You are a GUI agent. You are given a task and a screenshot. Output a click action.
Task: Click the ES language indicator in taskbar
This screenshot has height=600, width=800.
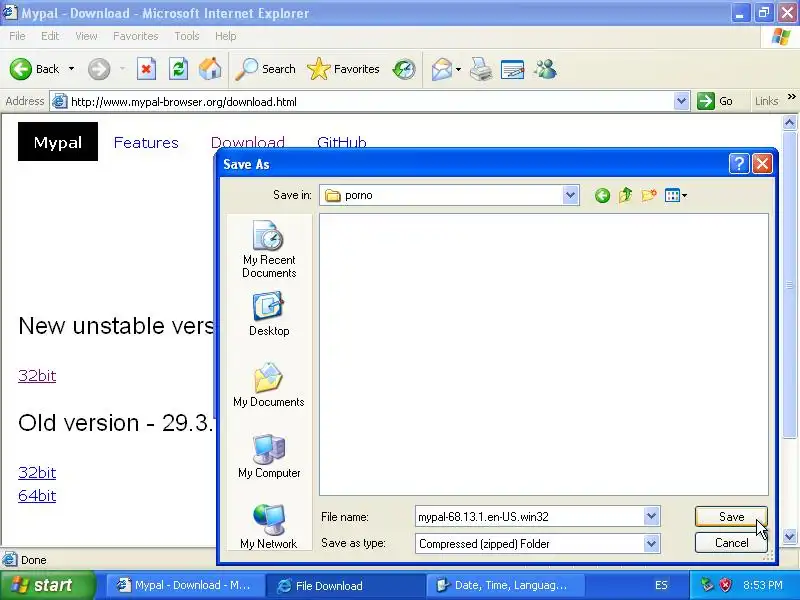661,585
